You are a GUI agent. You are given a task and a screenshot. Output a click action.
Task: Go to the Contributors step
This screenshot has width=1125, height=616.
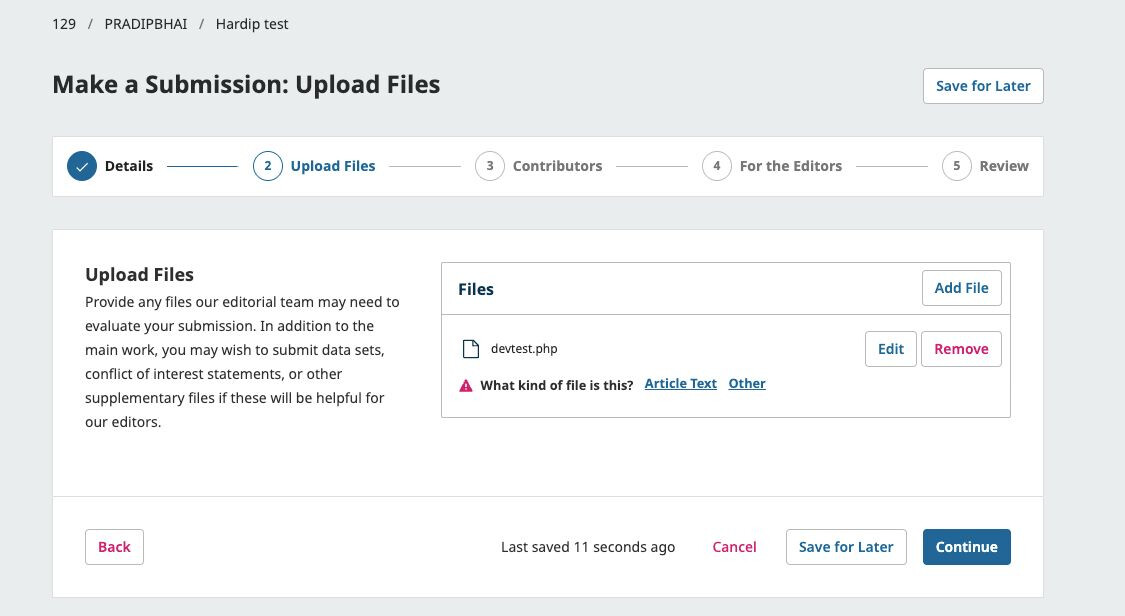557,166
